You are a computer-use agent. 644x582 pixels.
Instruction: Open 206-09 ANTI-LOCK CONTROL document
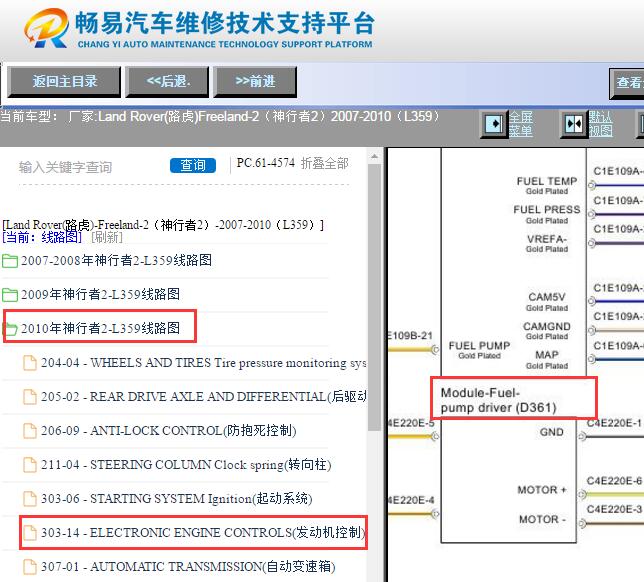168,430
